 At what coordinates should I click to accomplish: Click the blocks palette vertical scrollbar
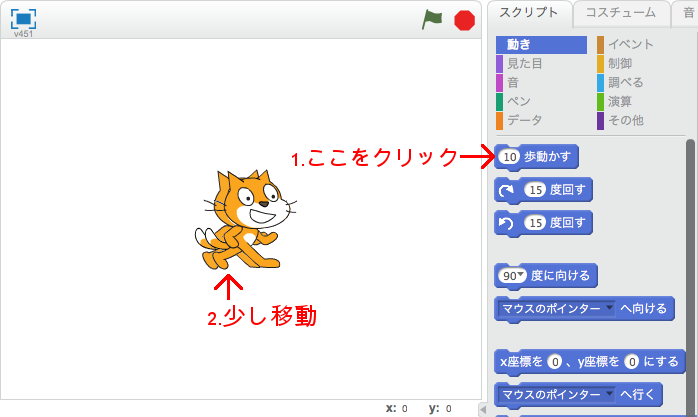click(690, 278)
